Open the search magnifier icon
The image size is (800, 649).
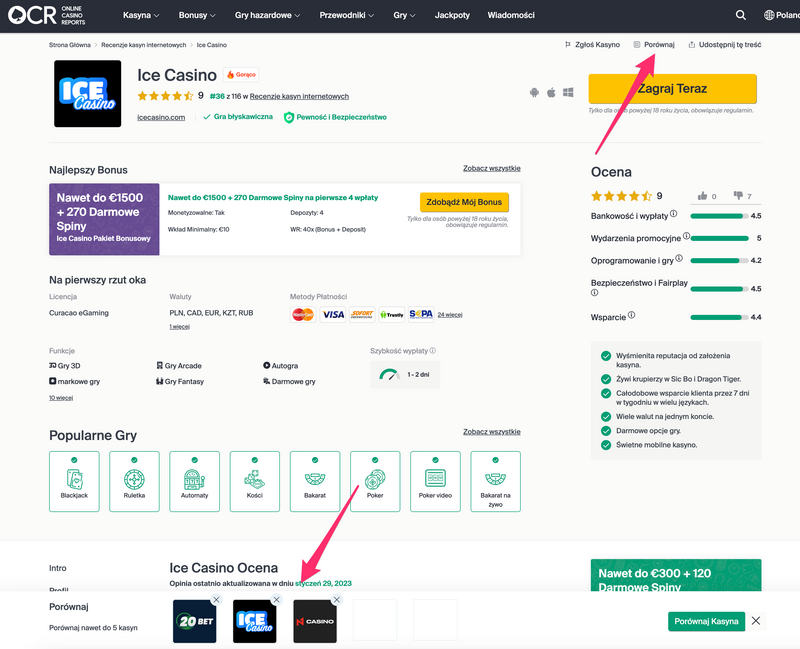click(740, 15)
